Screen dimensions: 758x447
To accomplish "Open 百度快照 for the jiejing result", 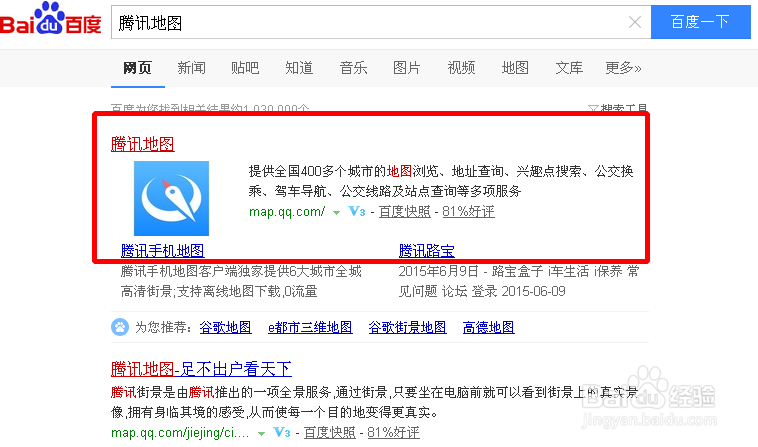I will (x=330, y=433).
